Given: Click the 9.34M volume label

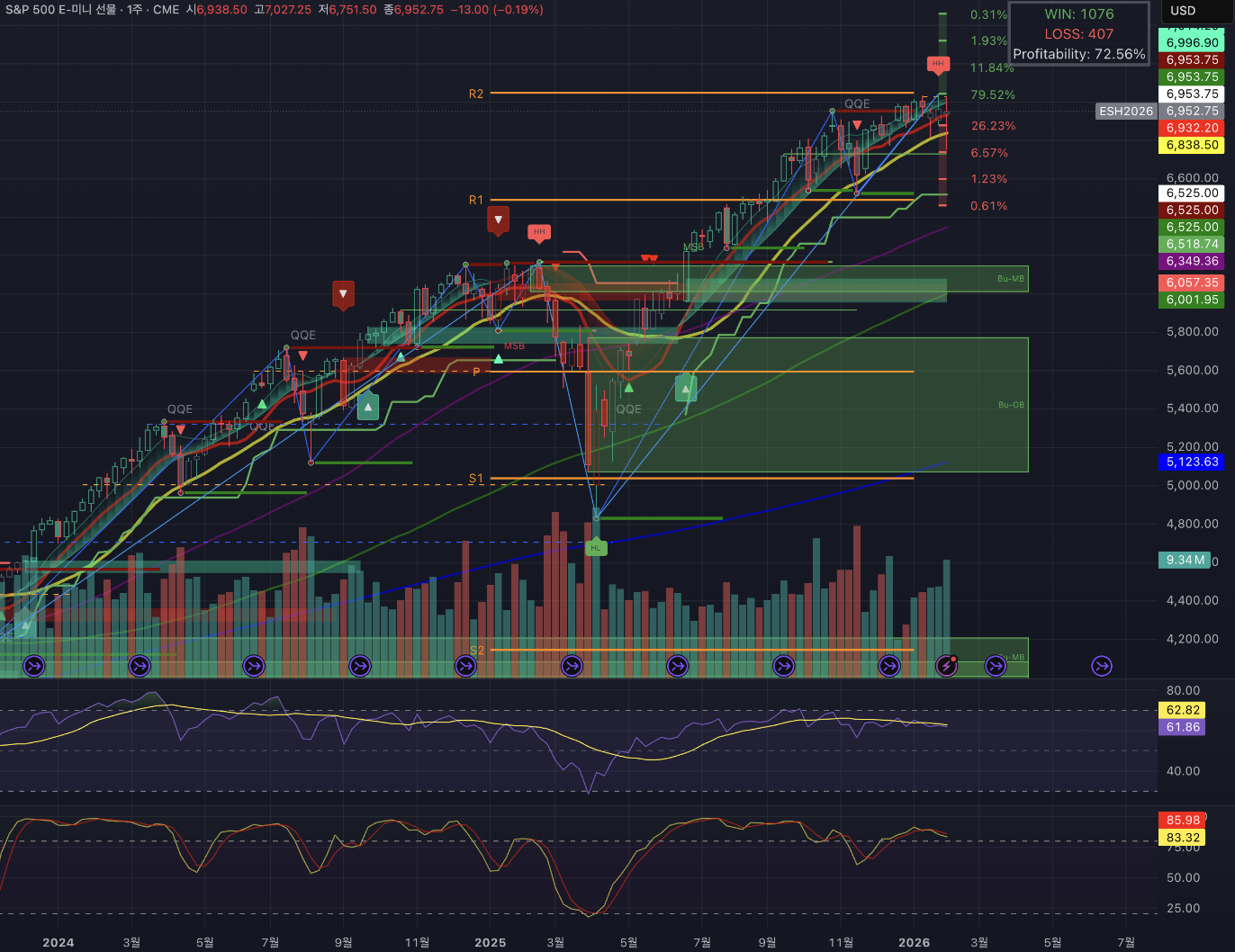Looking at the screenshot, I should click(1185, 560).
